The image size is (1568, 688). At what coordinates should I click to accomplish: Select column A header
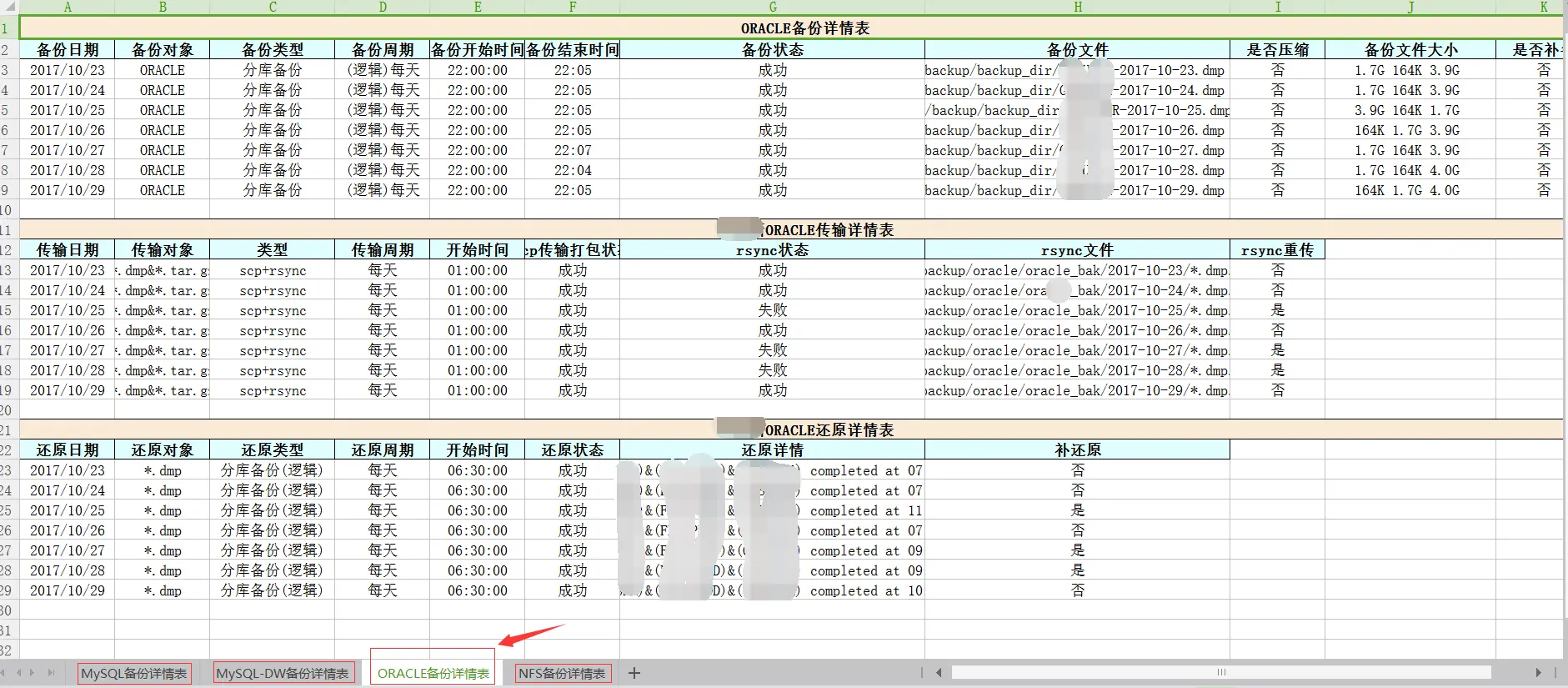pyautogui.click(x=68, y=7)
